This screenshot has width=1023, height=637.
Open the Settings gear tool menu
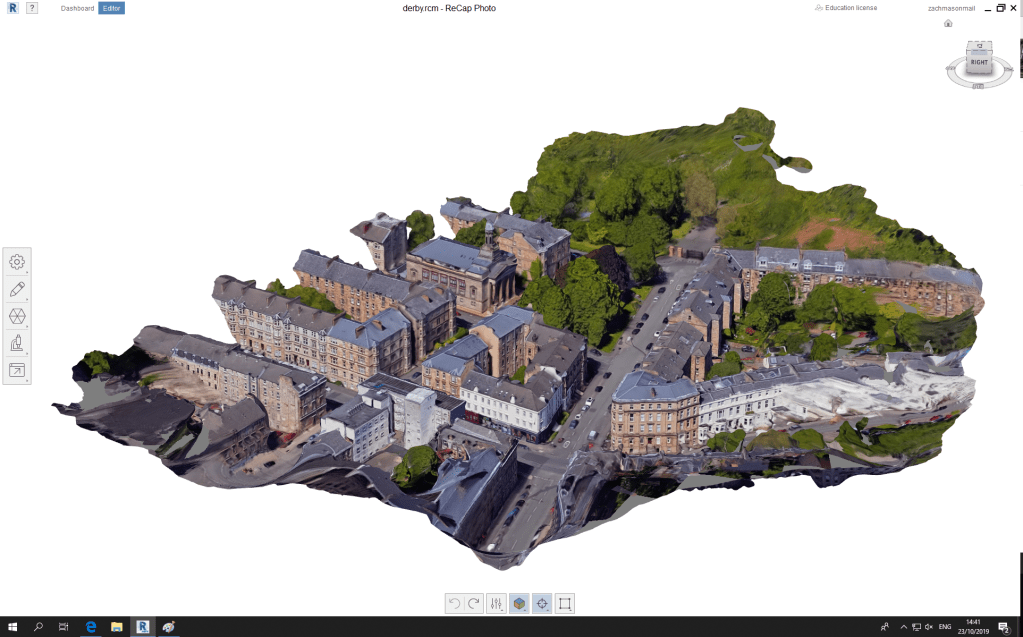(17, 262)
